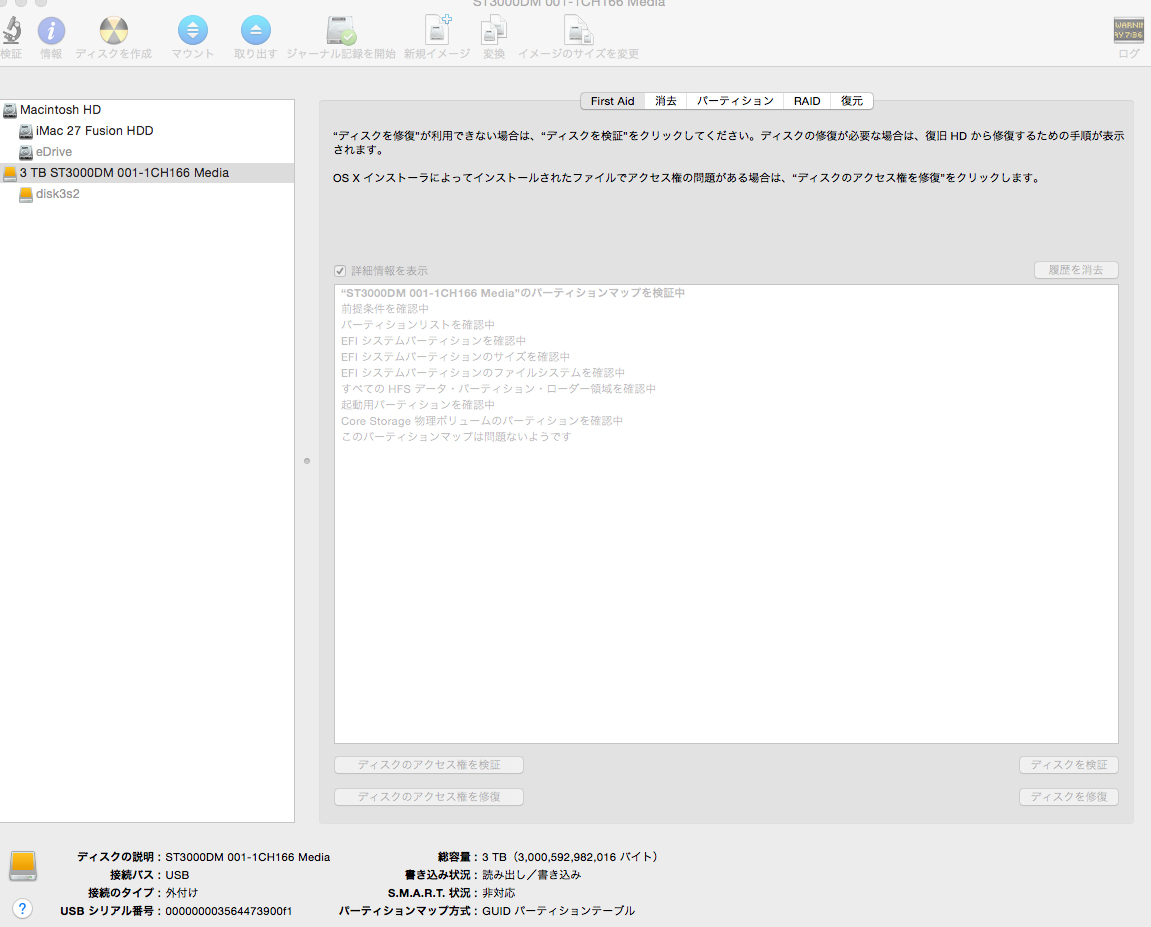
Task: Open the 情報 (Info) toolbar icon
Action: pyautogui.click(x=51, y=32)
